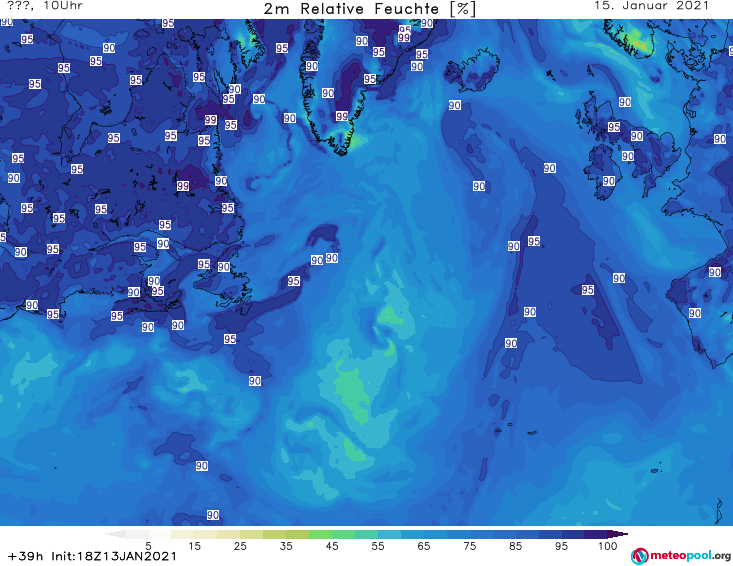Click the '55' value on the colour scale

point(378,545)
